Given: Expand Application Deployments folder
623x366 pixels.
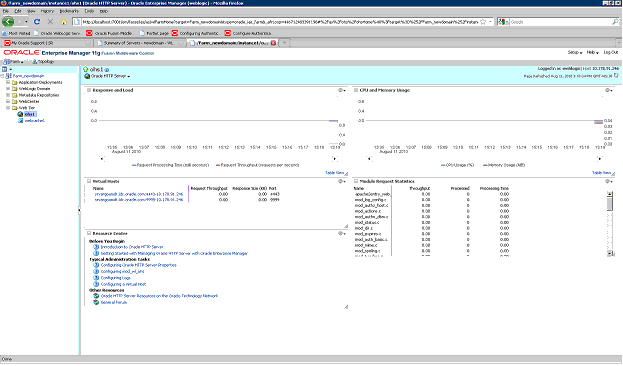Looking at the screenshot, I should 8,82.
